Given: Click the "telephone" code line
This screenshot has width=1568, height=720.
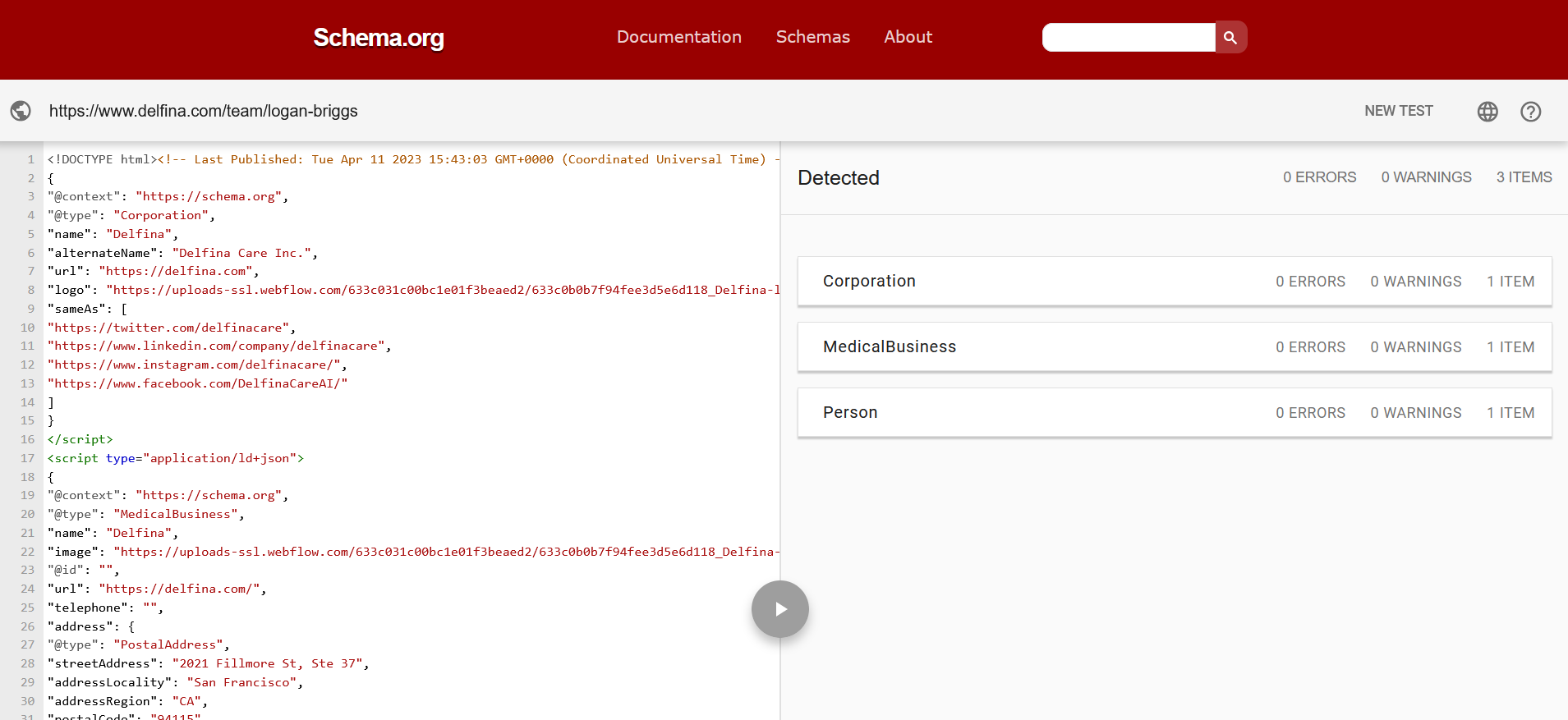Looking at the screenshot, I should [105, 608].
